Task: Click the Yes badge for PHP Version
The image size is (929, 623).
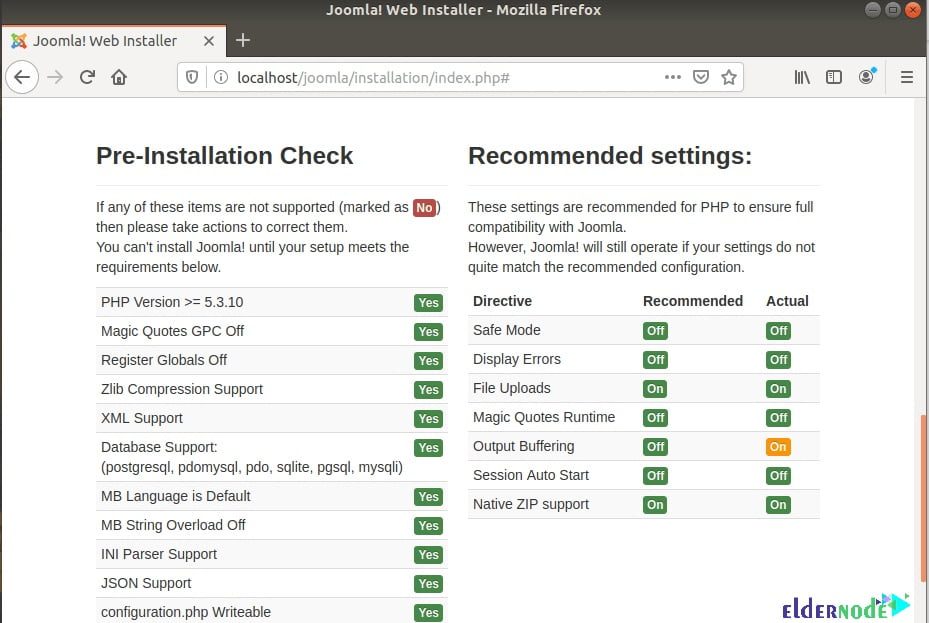Action: click(x=428, y=303)
